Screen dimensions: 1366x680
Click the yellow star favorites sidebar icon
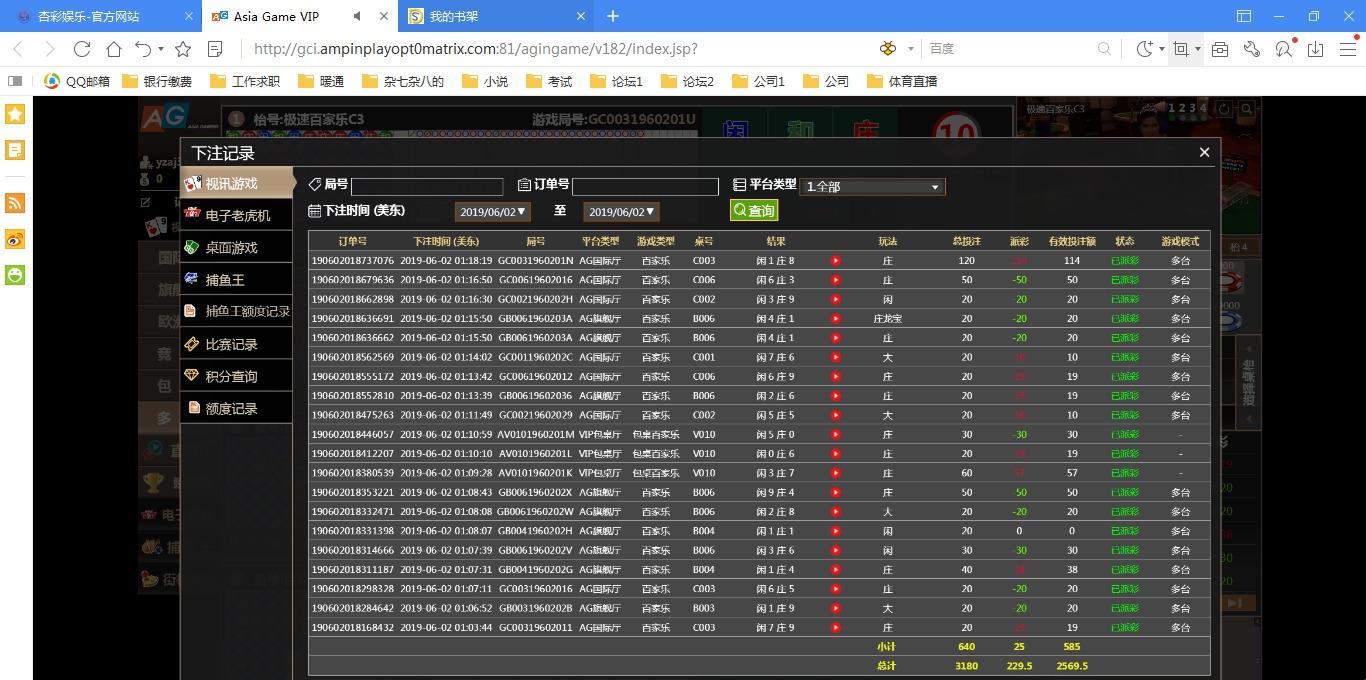pyautogui.click(x=15, y=114)
